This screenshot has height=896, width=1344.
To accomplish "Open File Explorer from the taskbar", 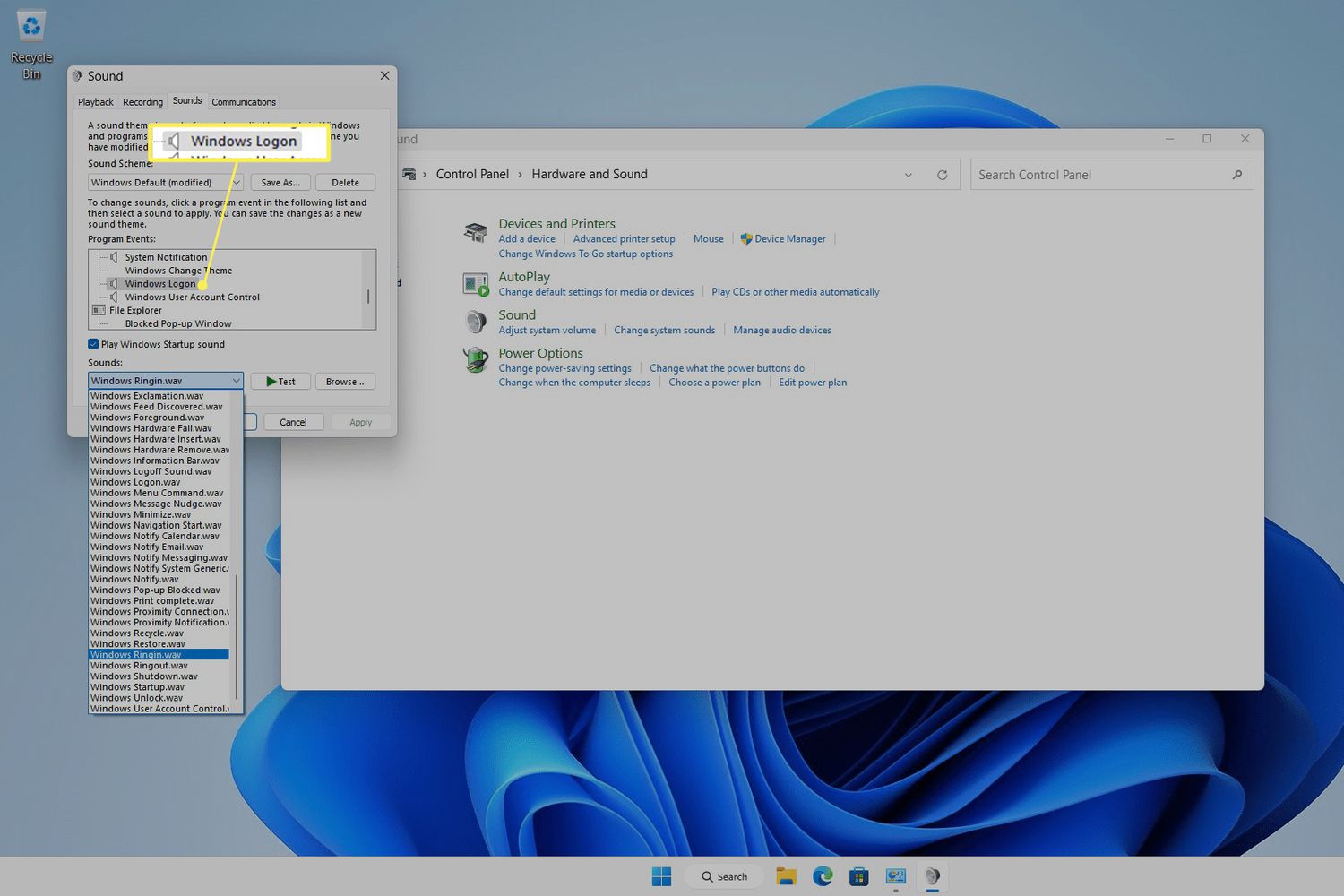I will [x=787, y=876].
